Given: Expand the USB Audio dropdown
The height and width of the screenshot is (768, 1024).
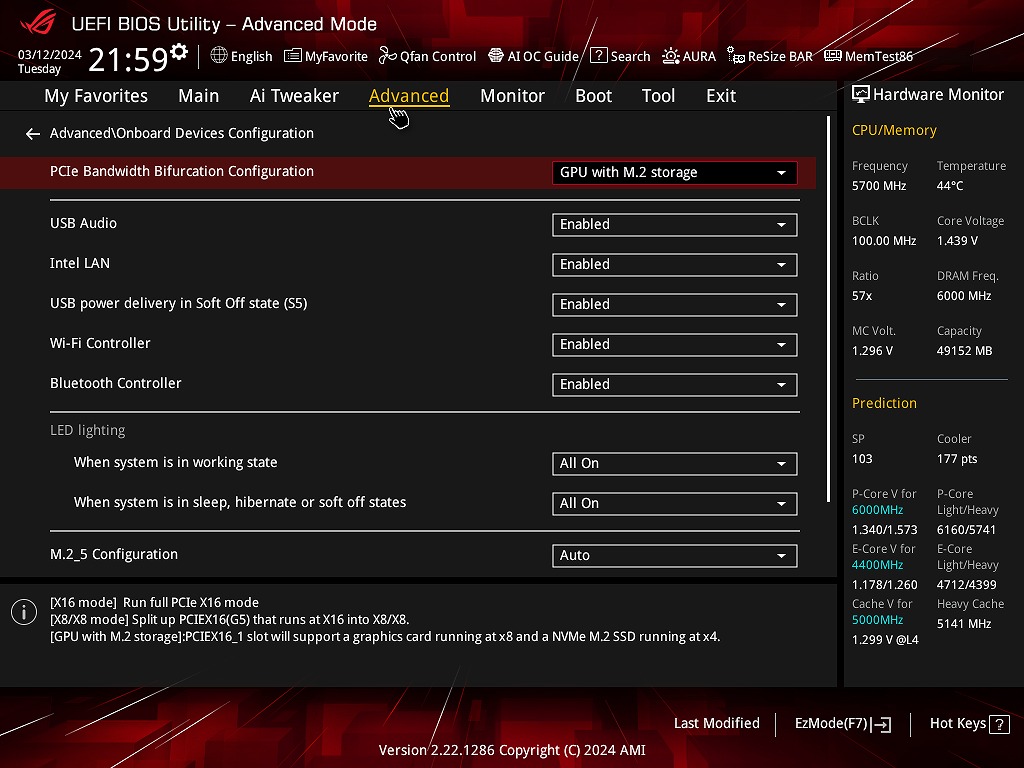Looking at the screenshot, I should (675, 225).
